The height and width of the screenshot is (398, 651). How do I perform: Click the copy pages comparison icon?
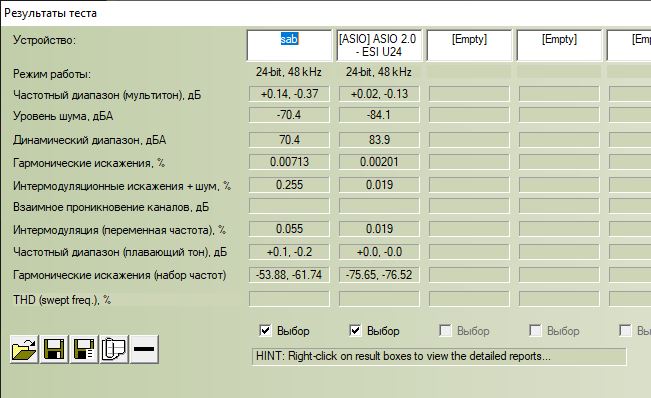click(x=114, y=349)
